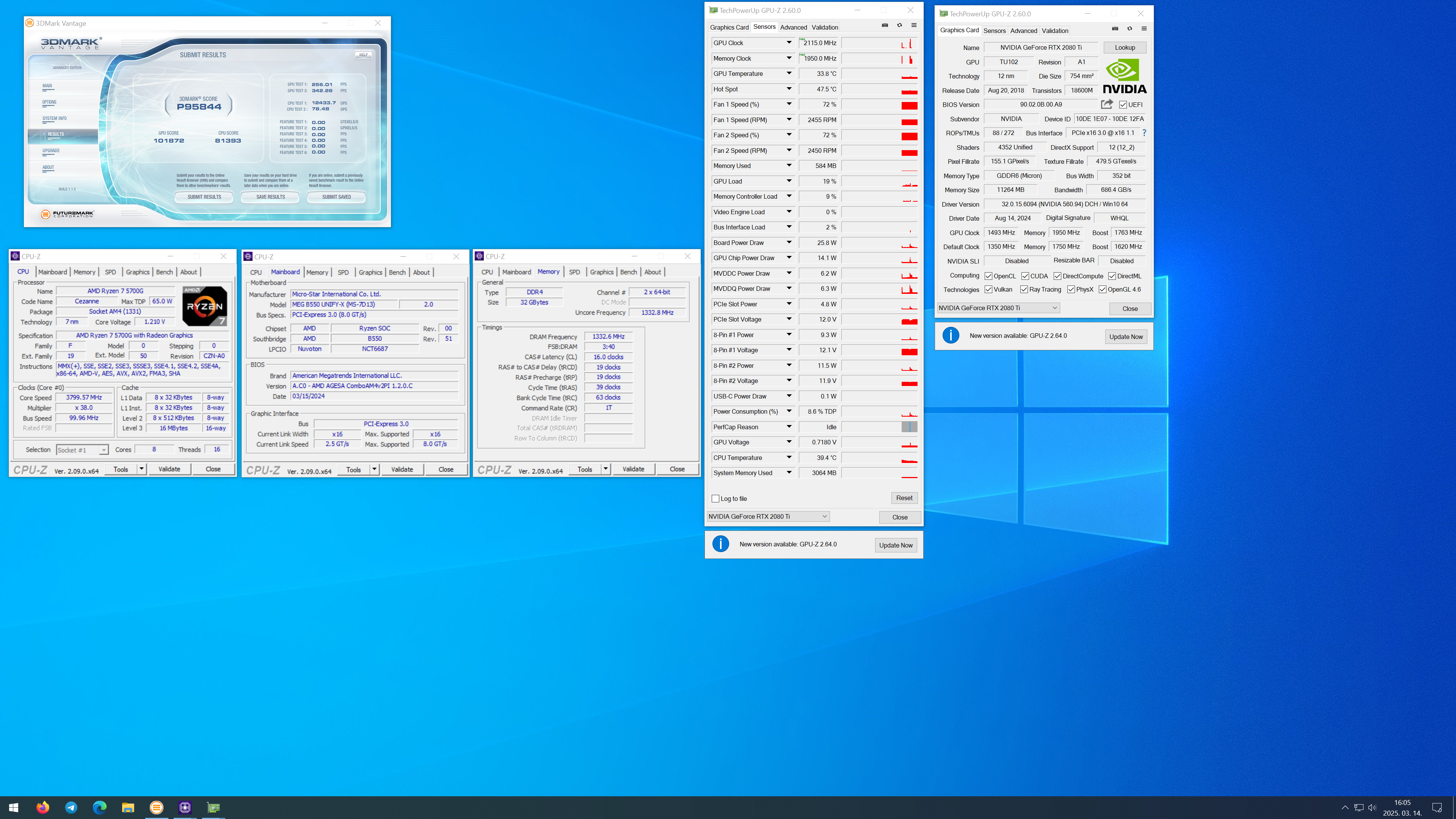
Task: Open the GPU Clock sensor dropdown
Action: pyautogui.click(x=789, y=42)
